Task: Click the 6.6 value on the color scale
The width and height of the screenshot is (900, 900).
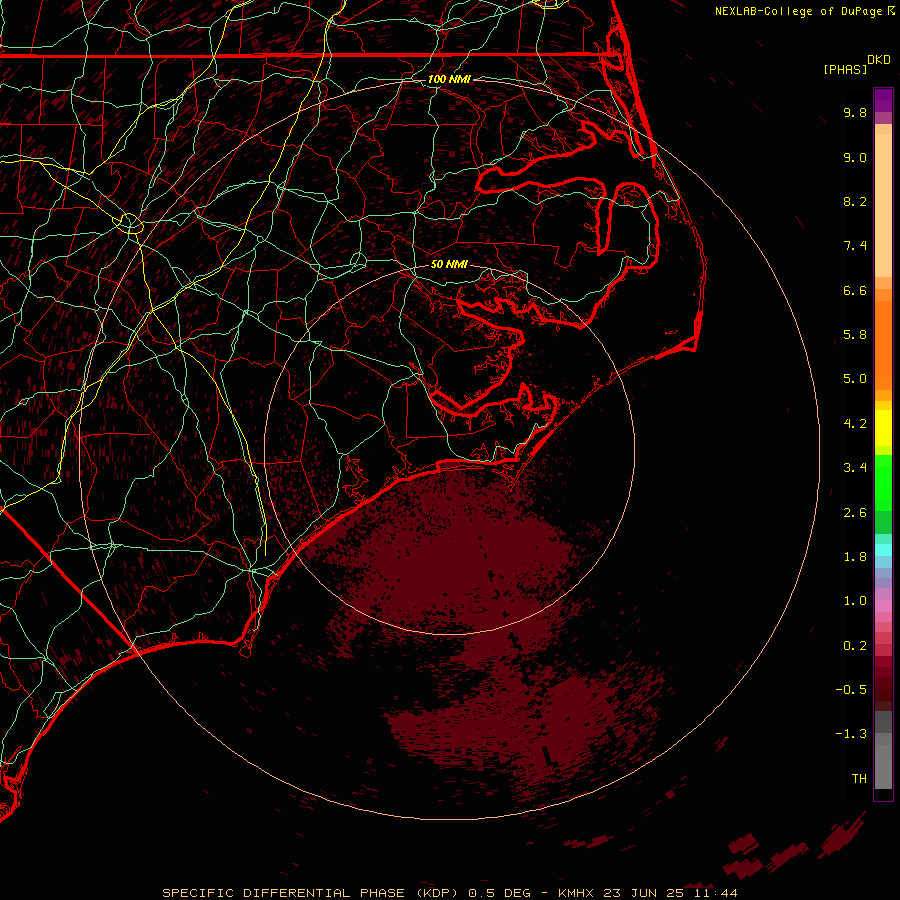Action: pyautogui.click(x=855, y=290)
